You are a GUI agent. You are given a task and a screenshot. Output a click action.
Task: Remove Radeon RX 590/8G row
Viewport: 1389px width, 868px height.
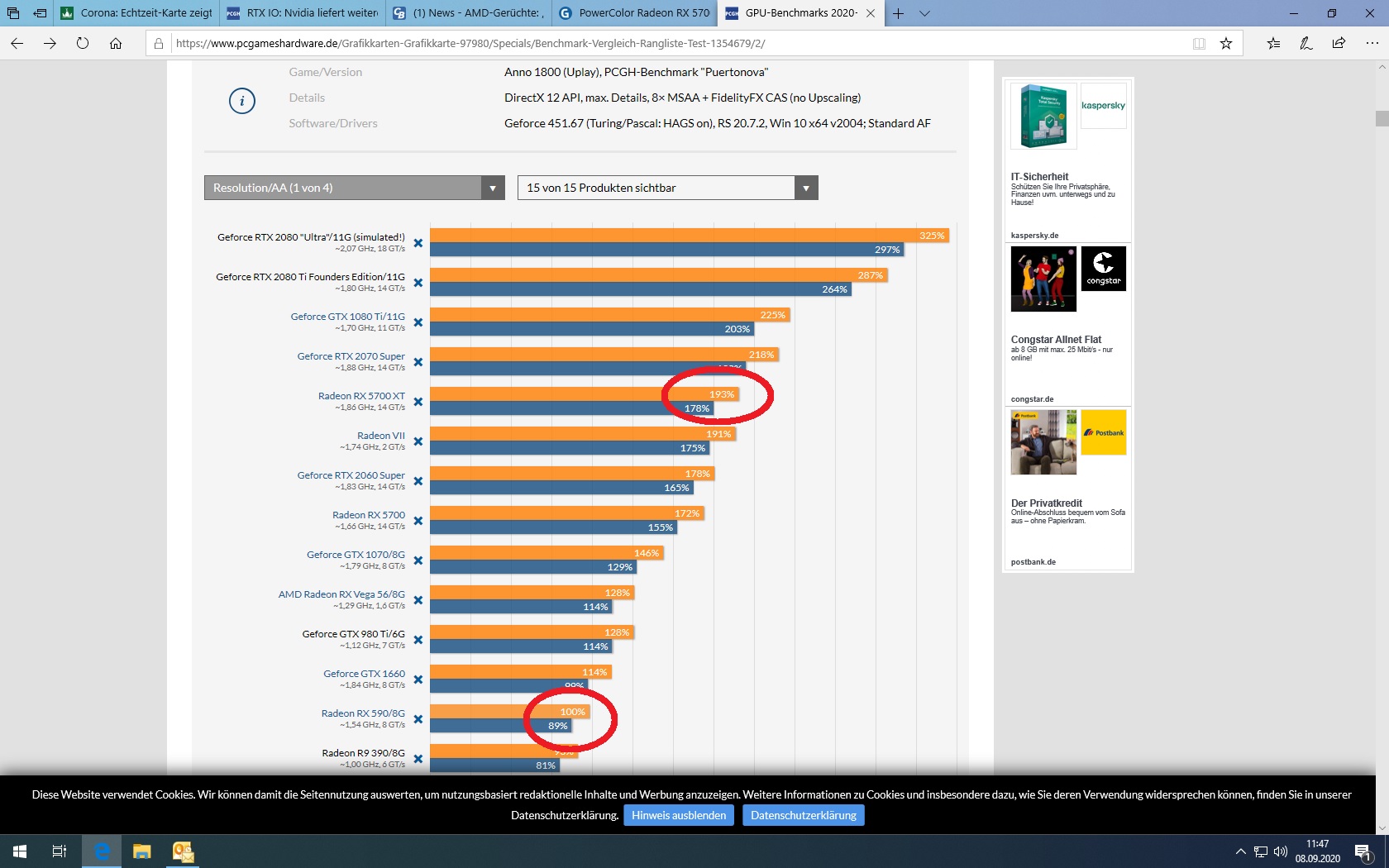click(418, 719)
